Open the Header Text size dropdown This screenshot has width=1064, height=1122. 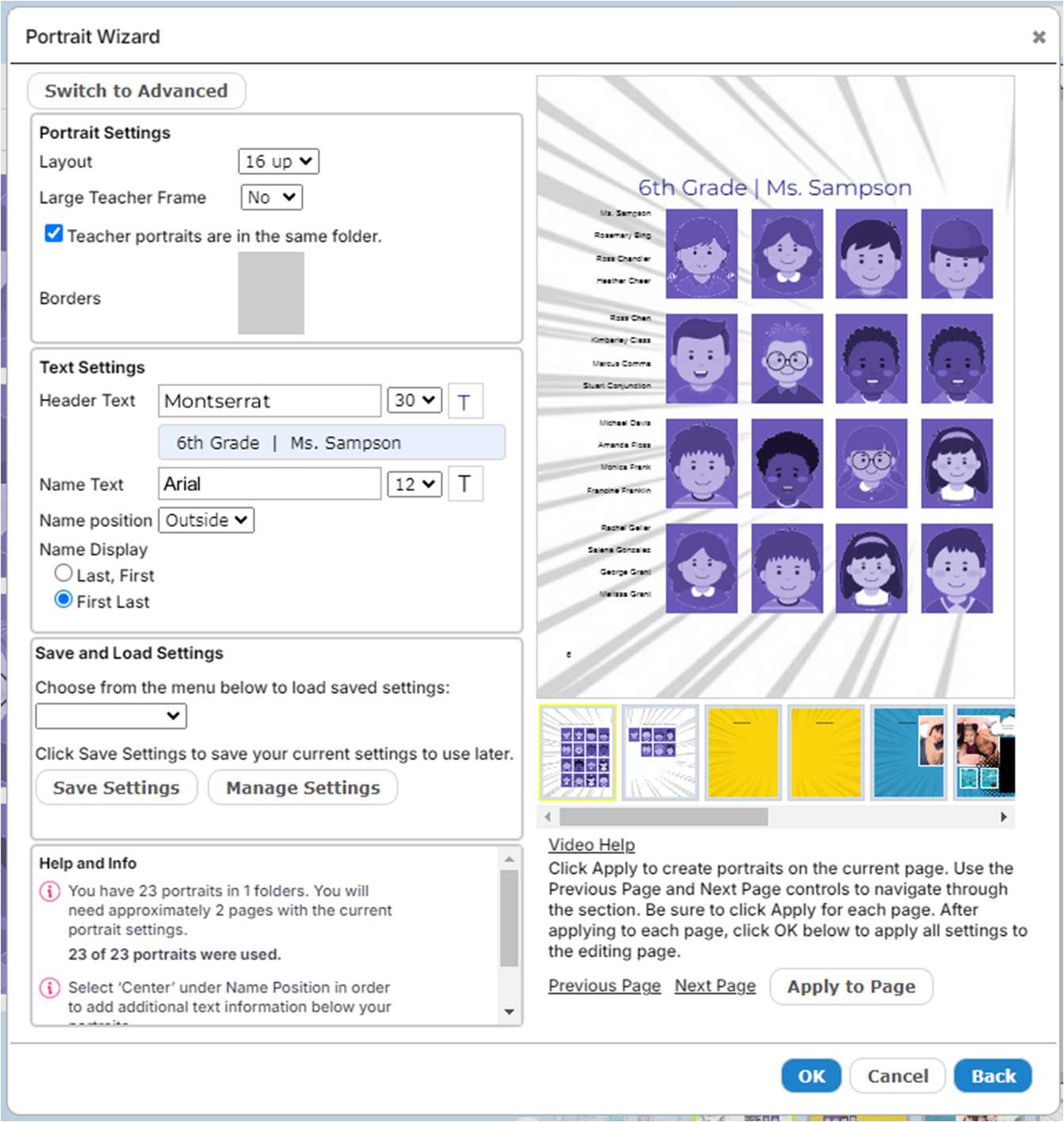(x=415, y=400)
